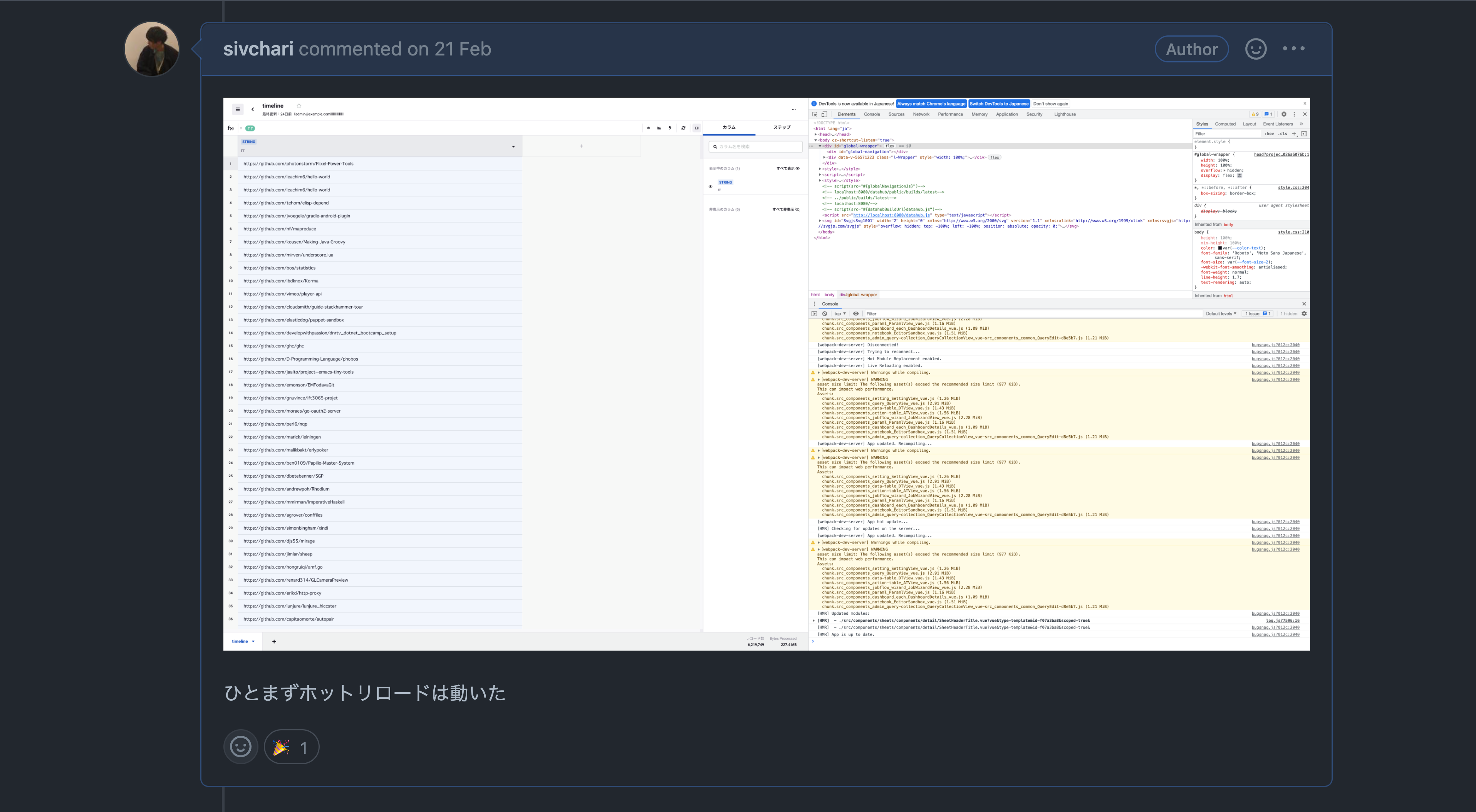1476x812 pixels.
Task: Star the timeline sheet
Action: [299, 106]
